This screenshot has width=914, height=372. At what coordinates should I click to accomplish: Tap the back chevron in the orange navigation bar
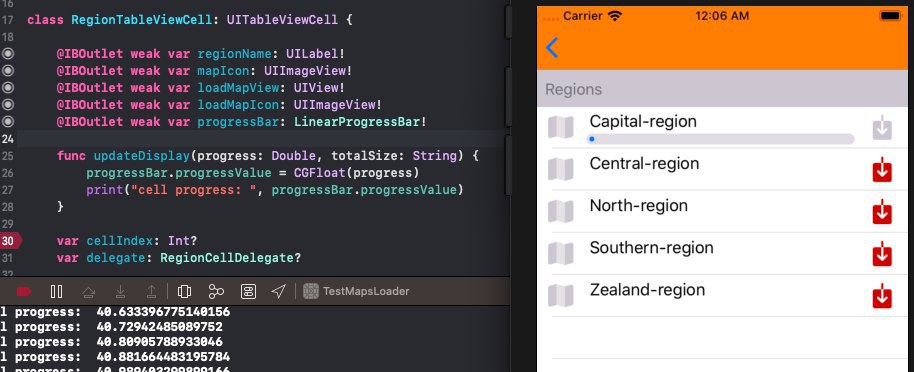pos(552,48)
